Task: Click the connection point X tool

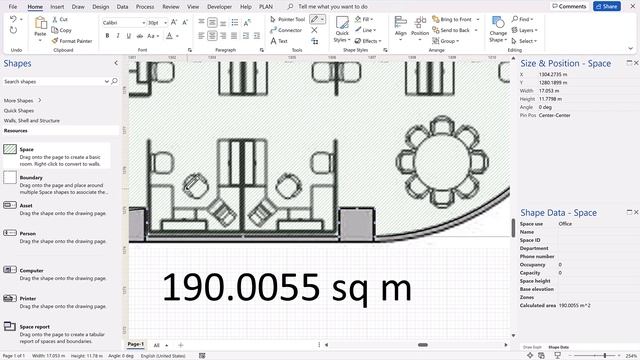Action: coord(314,30)
